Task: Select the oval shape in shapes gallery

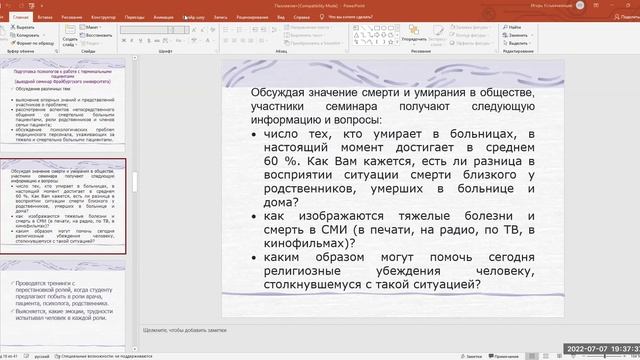Action: (384, 28)
